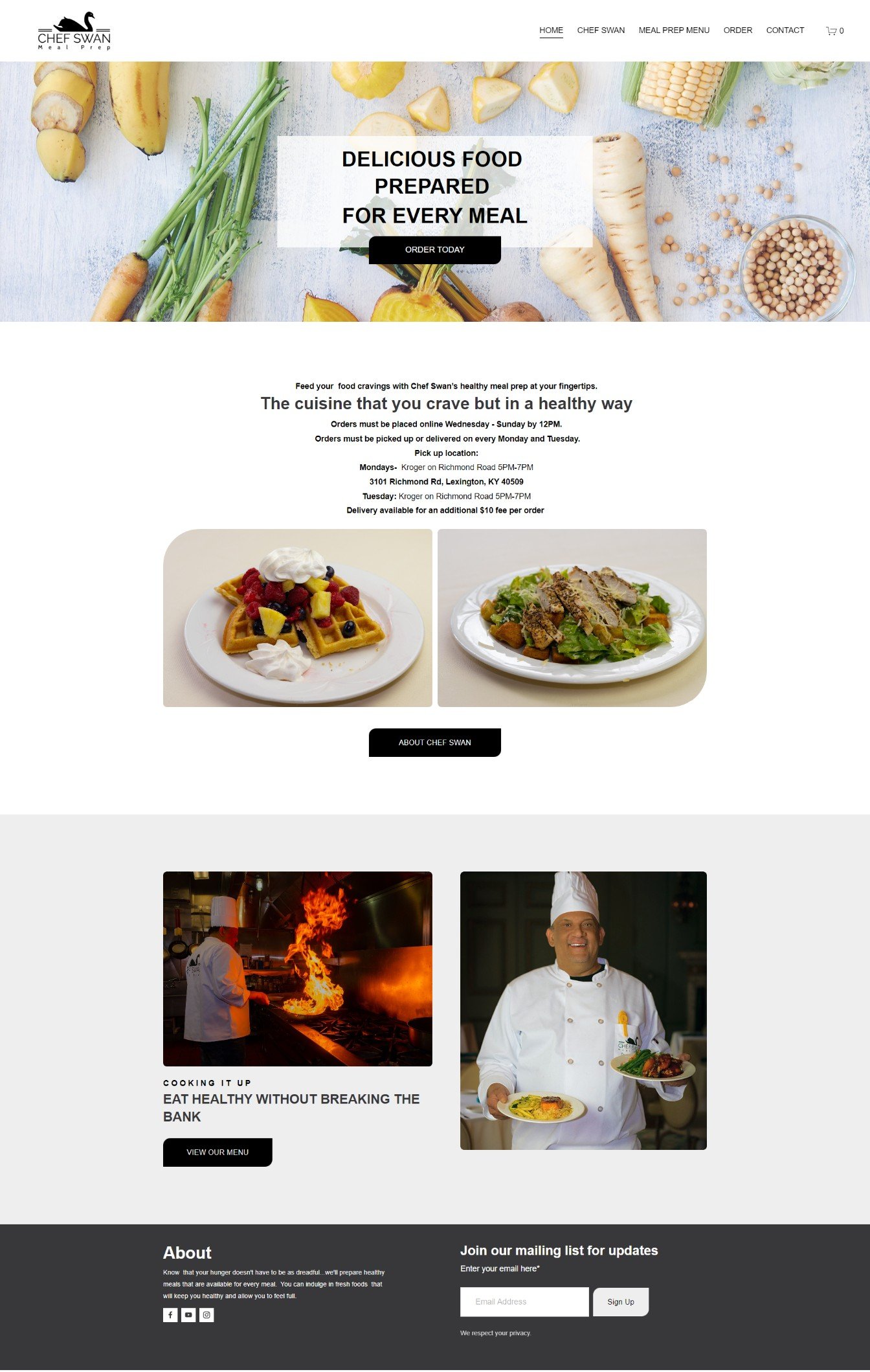Click the chef holding plates portrait
Screen dimensions: 870x1372
pyautogui.click(x=583, y=1011)
